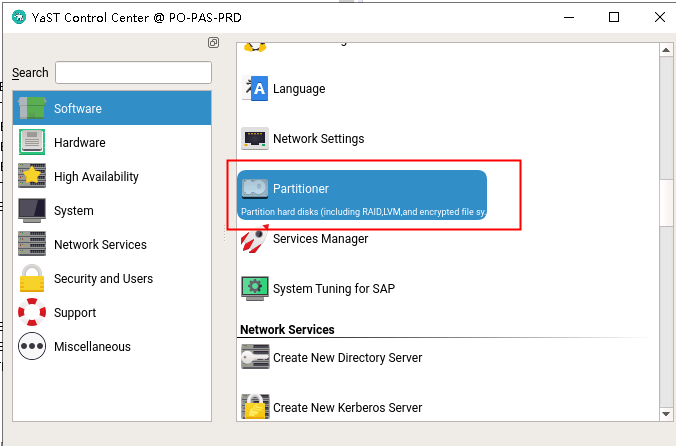The image size is (676, 446).
Task: Open System Tuning for SAP entry
Action: tap(334, 288)
